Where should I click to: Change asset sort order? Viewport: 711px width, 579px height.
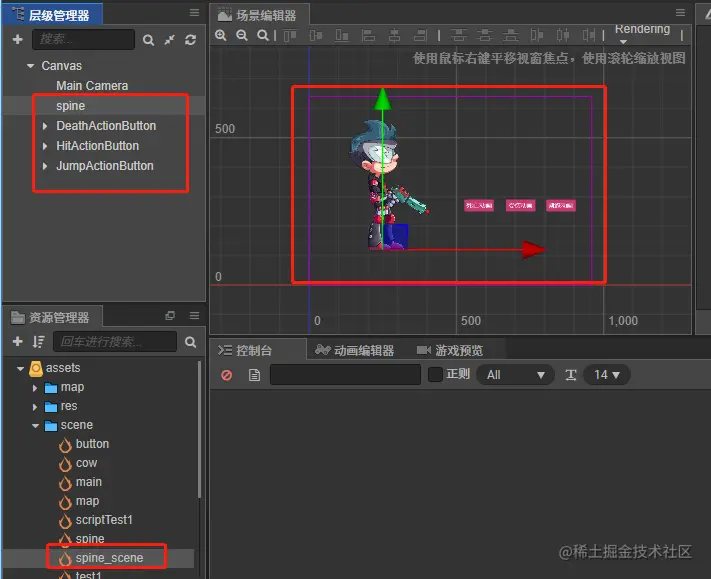pos(39,341)
